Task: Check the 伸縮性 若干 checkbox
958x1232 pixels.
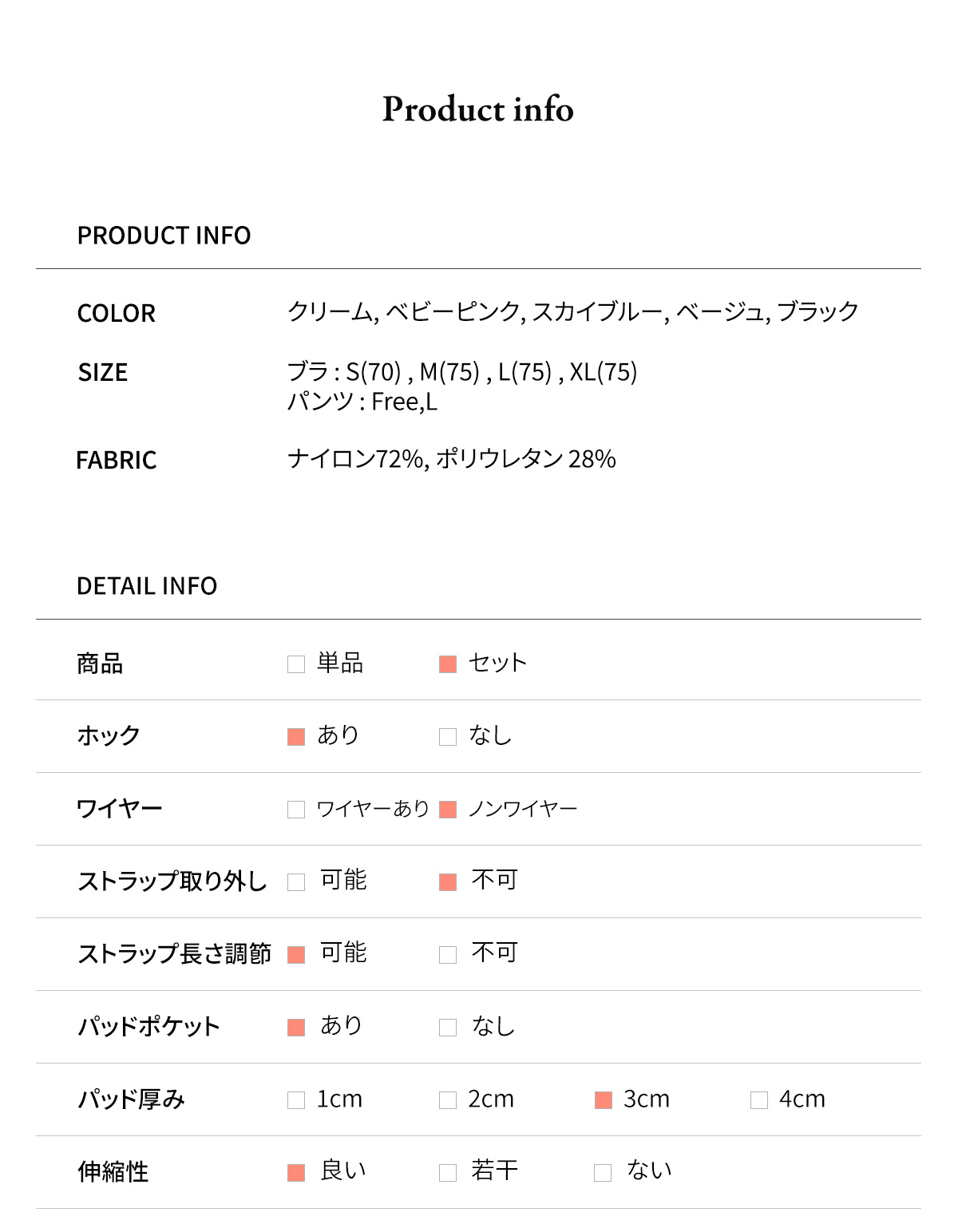Action: click(448, 1173)
